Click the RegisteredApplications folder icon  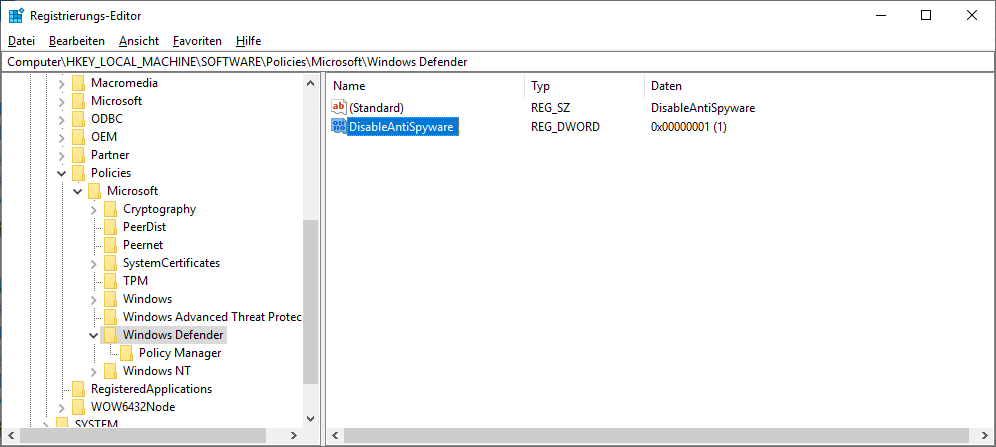pos(78,389)
